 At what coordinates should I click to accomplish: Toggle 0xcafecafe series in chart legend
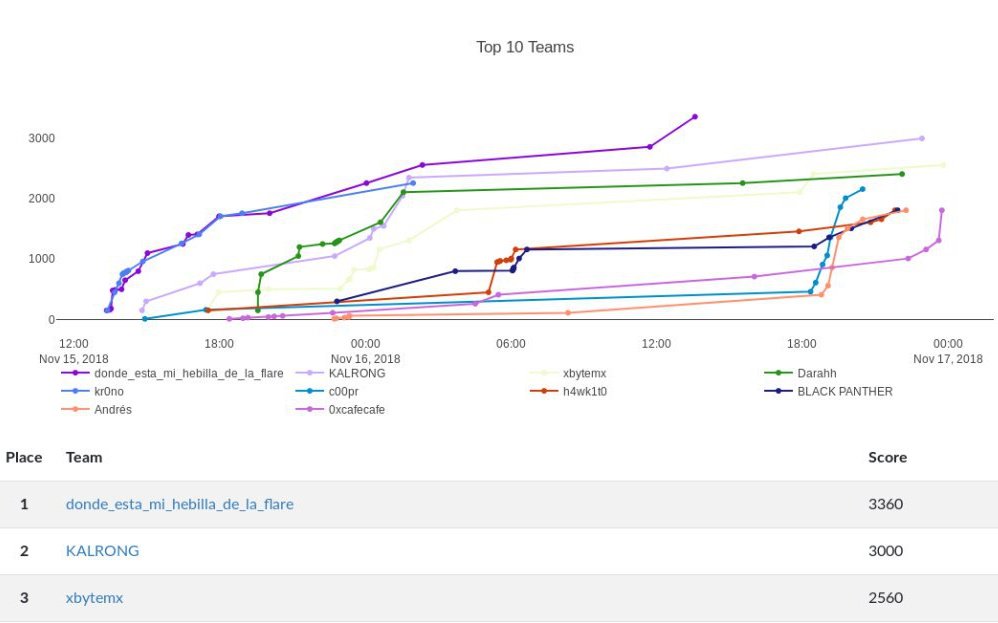pyautogui.click(x=341, y=410)
